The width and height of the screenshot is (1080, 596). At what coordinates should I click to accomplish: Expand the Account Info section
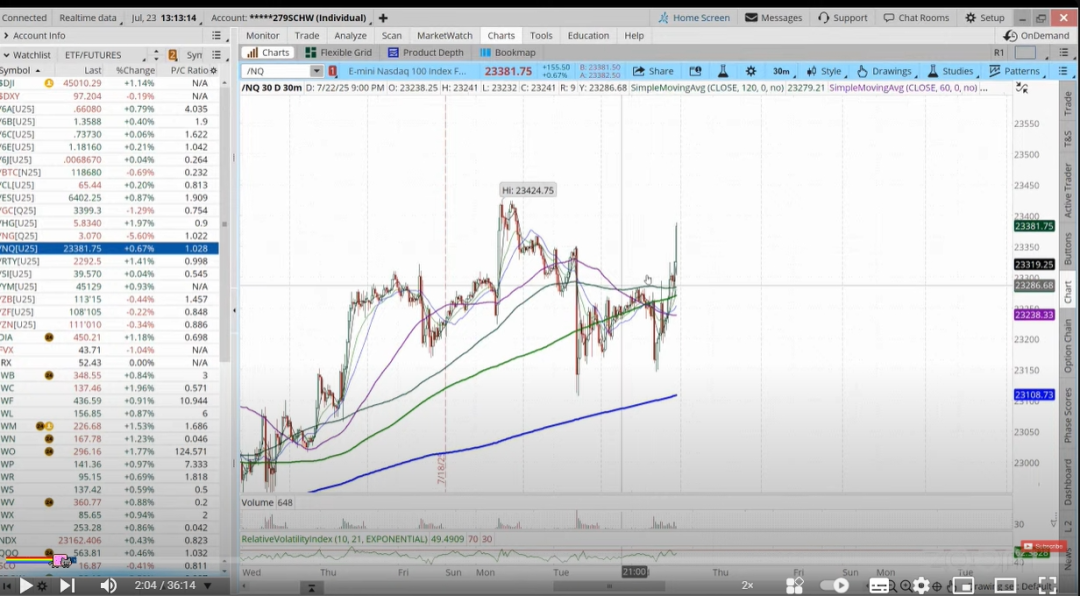tap(6, 36)
